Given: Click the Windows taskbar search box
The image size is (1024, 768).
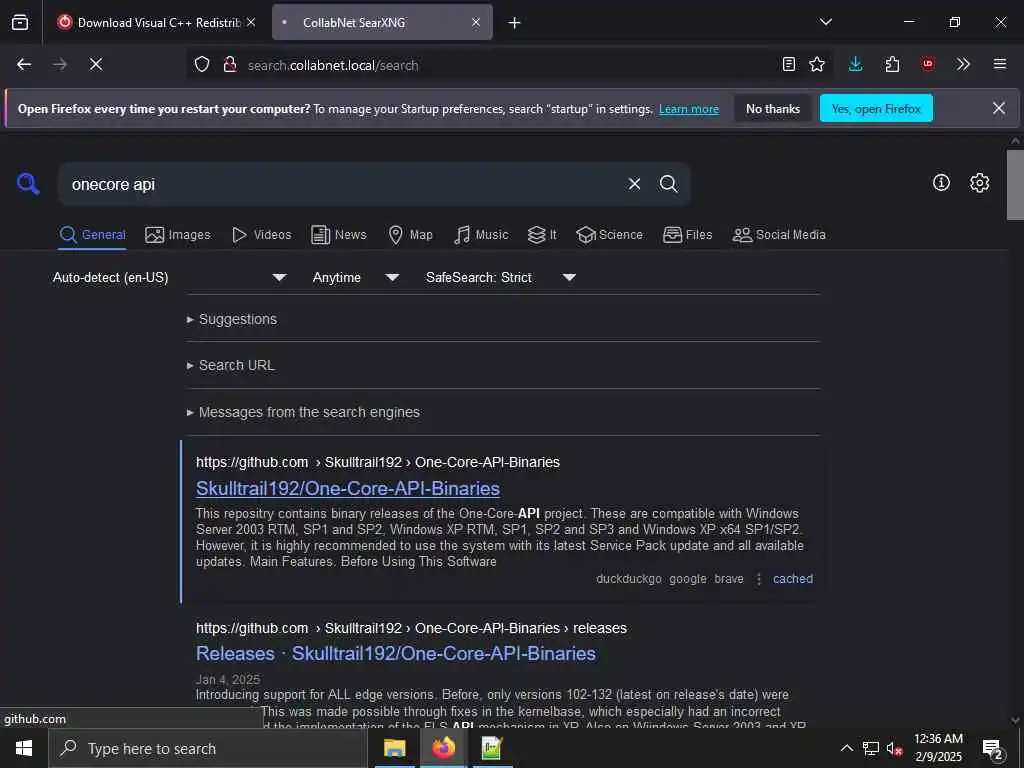Looking at the screenshot, I should tap(208, 748).
